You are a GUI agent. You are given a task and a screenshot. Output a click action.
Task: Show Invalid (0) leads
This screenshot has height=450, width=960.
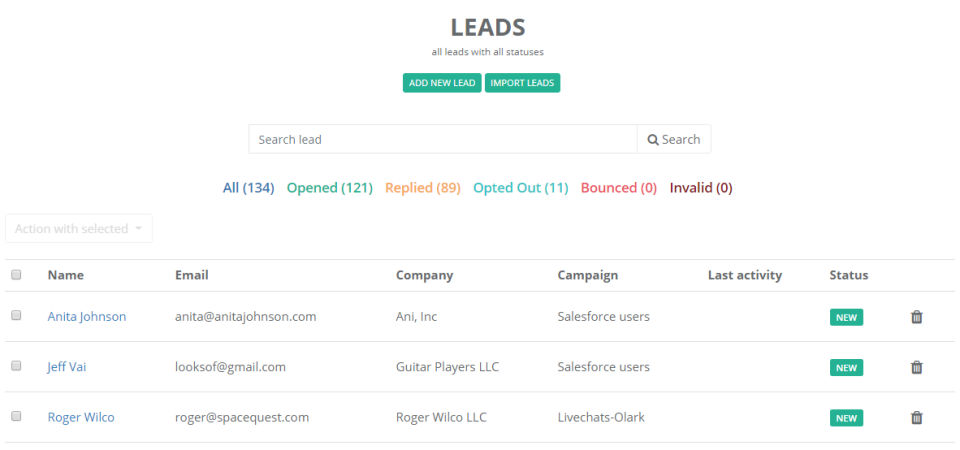pyautogui.click(x=701, y=188)
